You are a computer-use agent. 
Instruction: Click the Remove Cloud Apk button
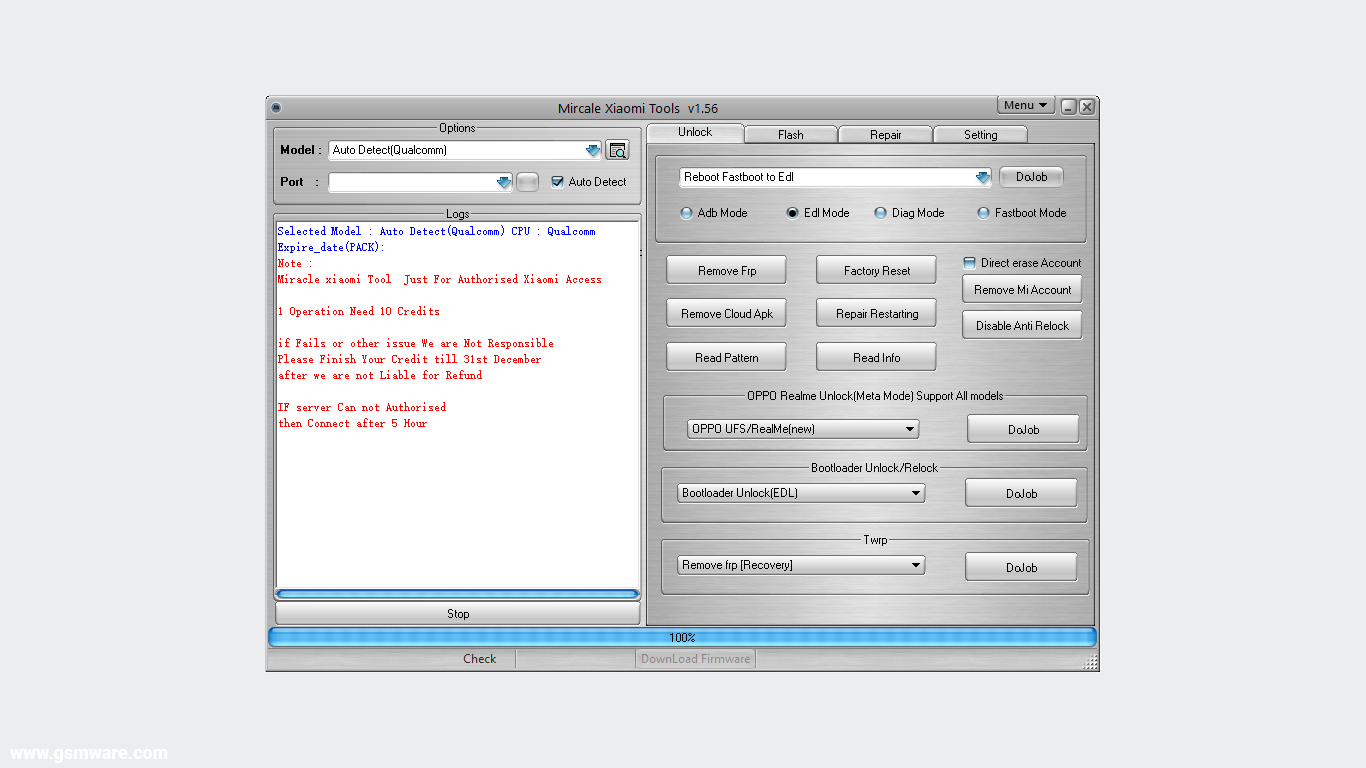pos(727,314)
